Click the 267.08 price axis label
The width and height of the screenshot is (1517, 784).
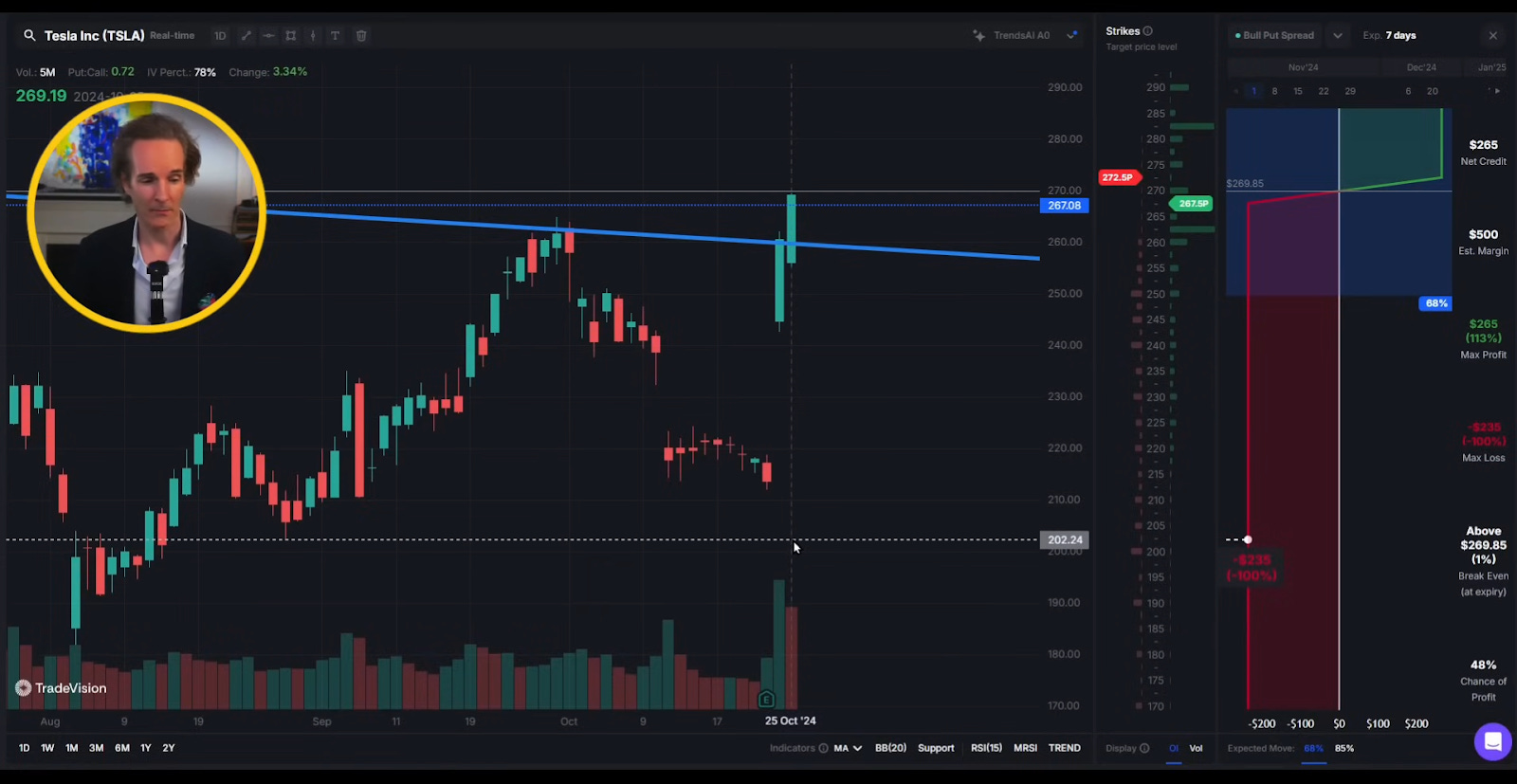(x=1064, y=206)
